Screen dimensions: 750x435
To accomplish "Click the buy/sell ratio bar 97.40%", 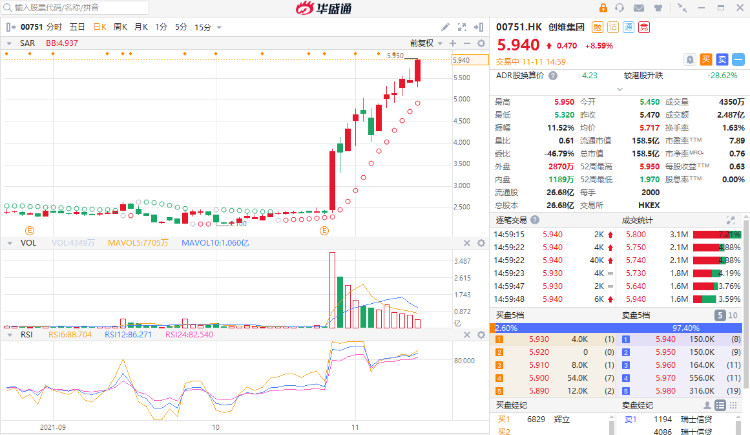I will [616, 328].
